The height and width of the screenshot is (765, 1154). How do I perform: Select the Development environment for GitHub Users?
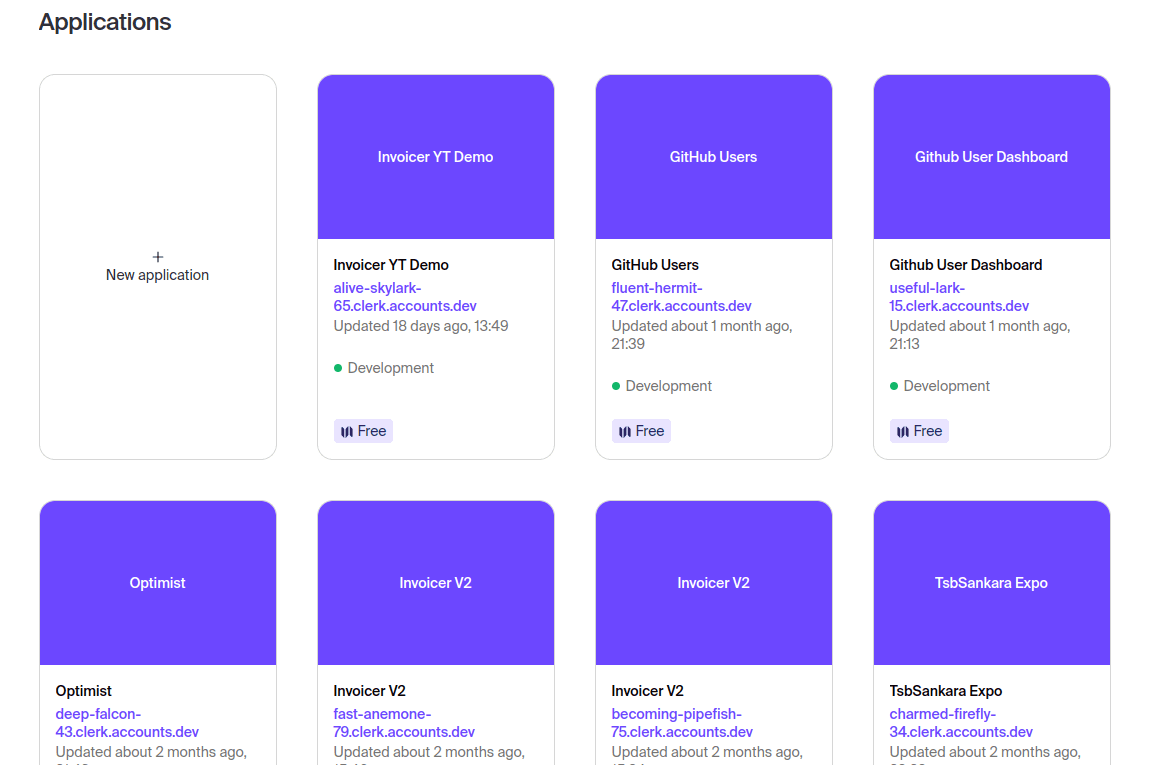click(667, 385)
